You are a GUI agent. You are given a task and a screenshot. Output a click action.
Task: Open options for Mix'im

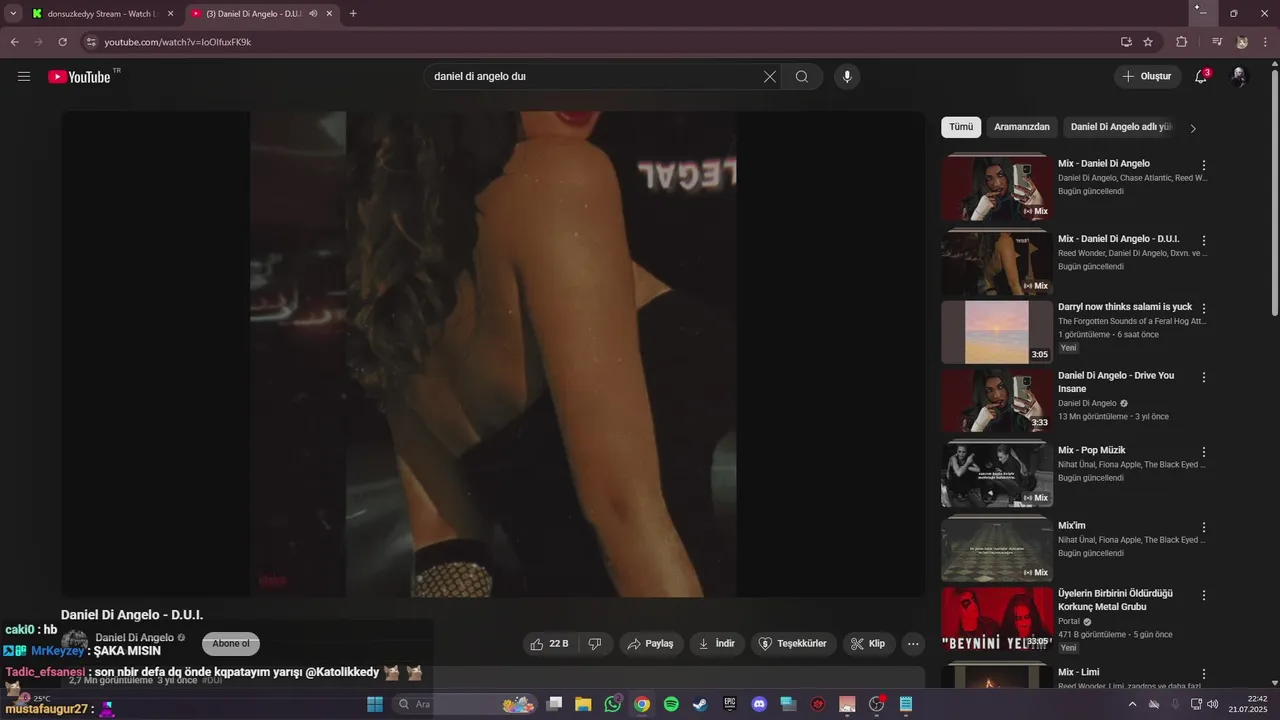(1204, 527)
